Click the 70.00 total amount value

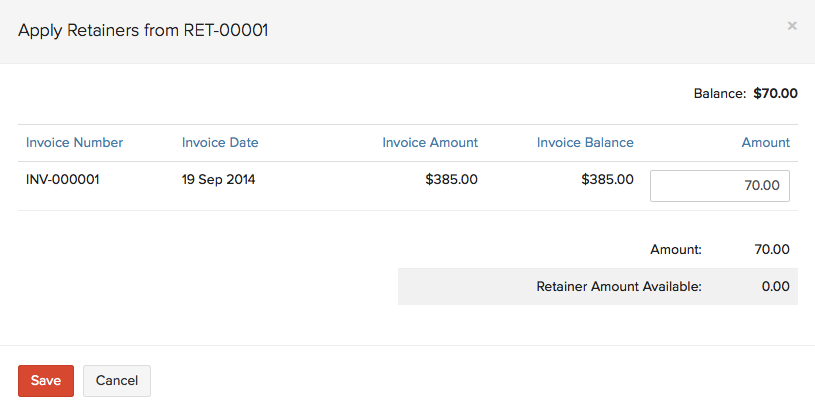point(772,249)
